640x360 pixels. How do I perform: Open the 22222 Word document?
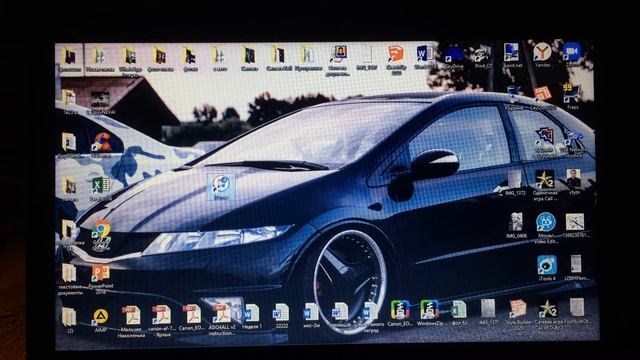[282, 316]
